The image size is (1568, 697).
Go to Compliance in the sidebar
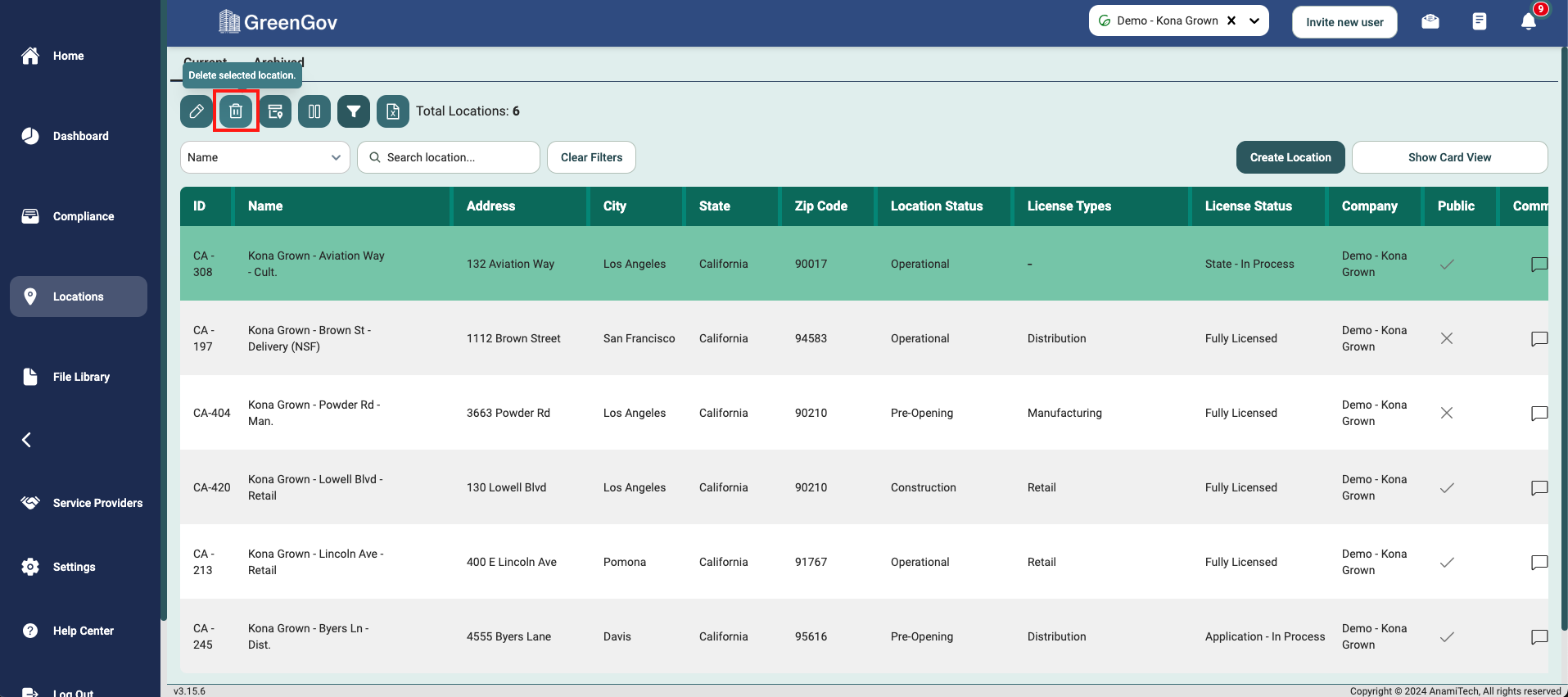[x=83, y=216]
